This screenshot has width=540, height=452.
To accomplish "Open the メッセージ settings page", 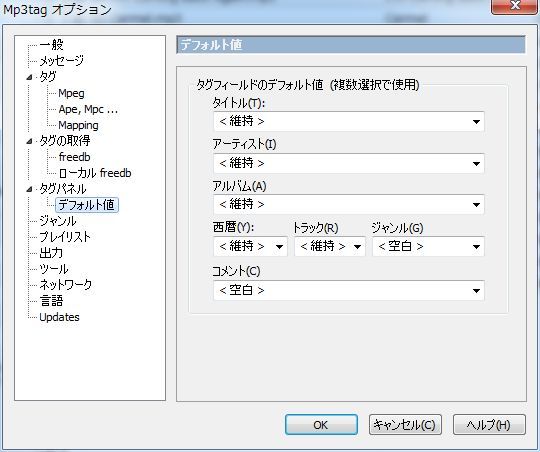I will (61, 61).
